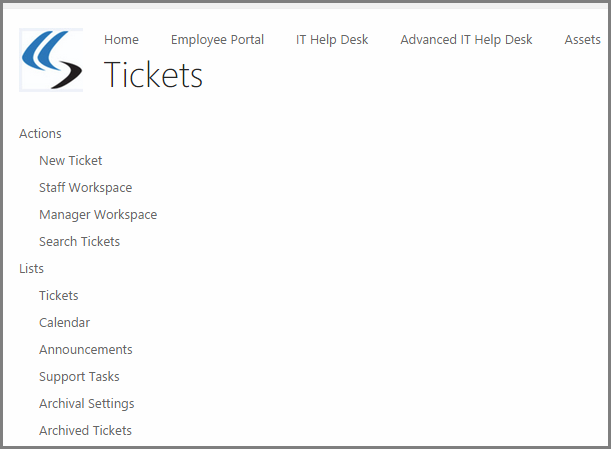Open the Manager Workspace link
This screenshot has height=449, width=611.
[98, 215]
